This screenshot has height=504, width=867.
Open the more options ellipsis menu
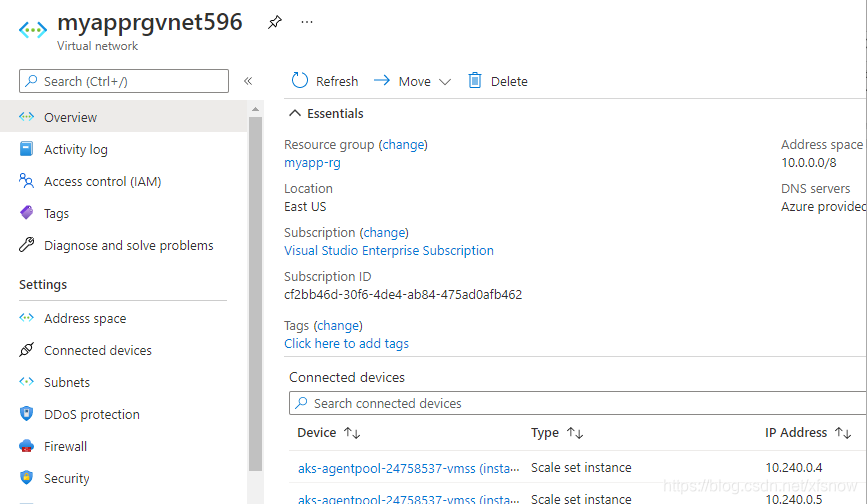pos(307,22)
